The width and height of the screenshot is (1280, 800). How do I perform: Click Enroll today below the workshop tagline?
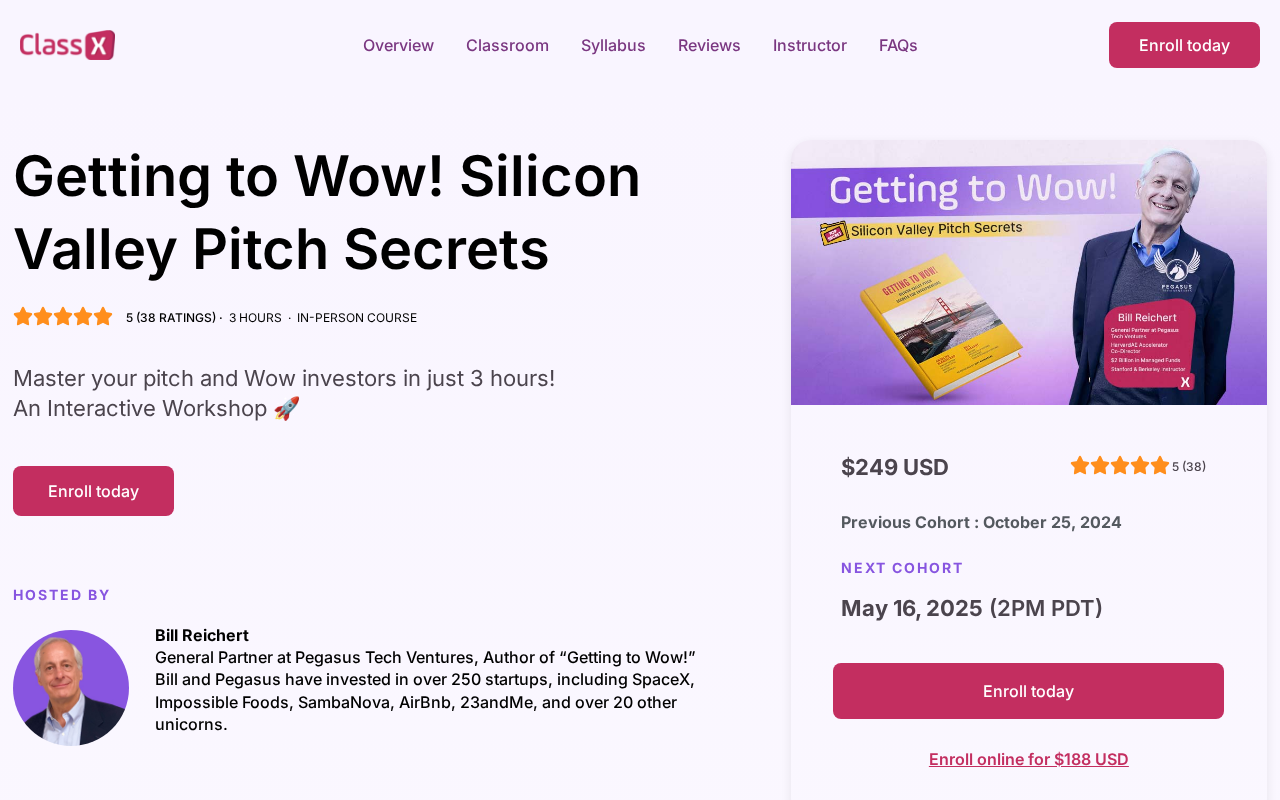pyautogui.click(x=93, y=491)
